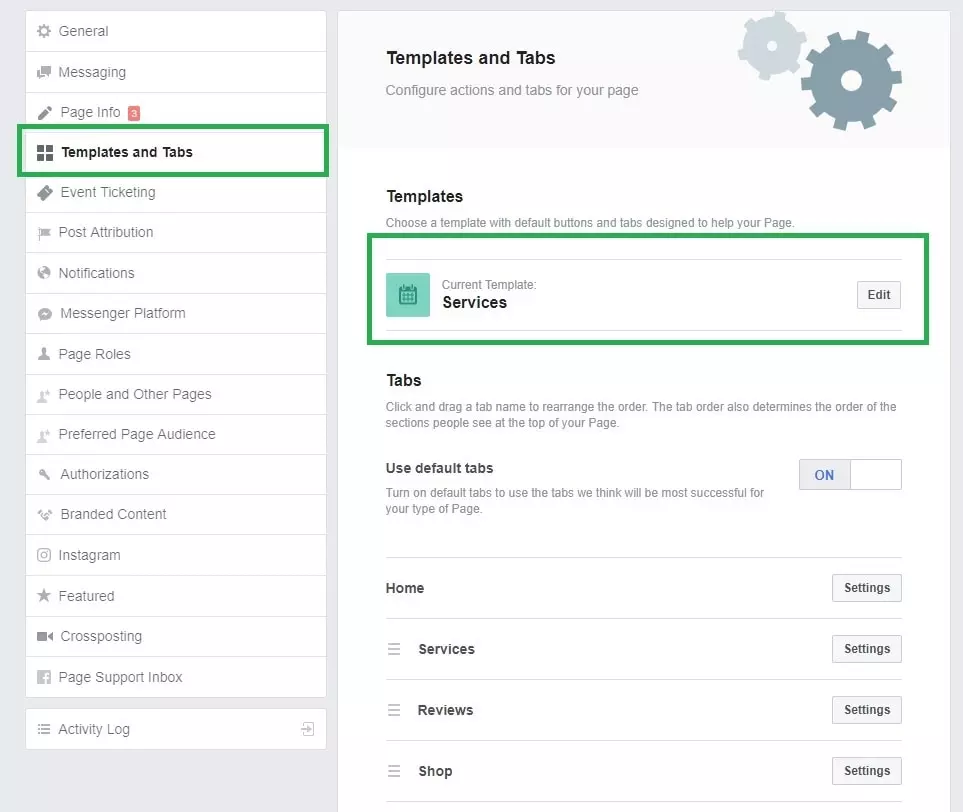Screen dimensions: 963x812
Task: Click the Page Info notification badge
Action: pyautogui.click(x=134, y=113)
